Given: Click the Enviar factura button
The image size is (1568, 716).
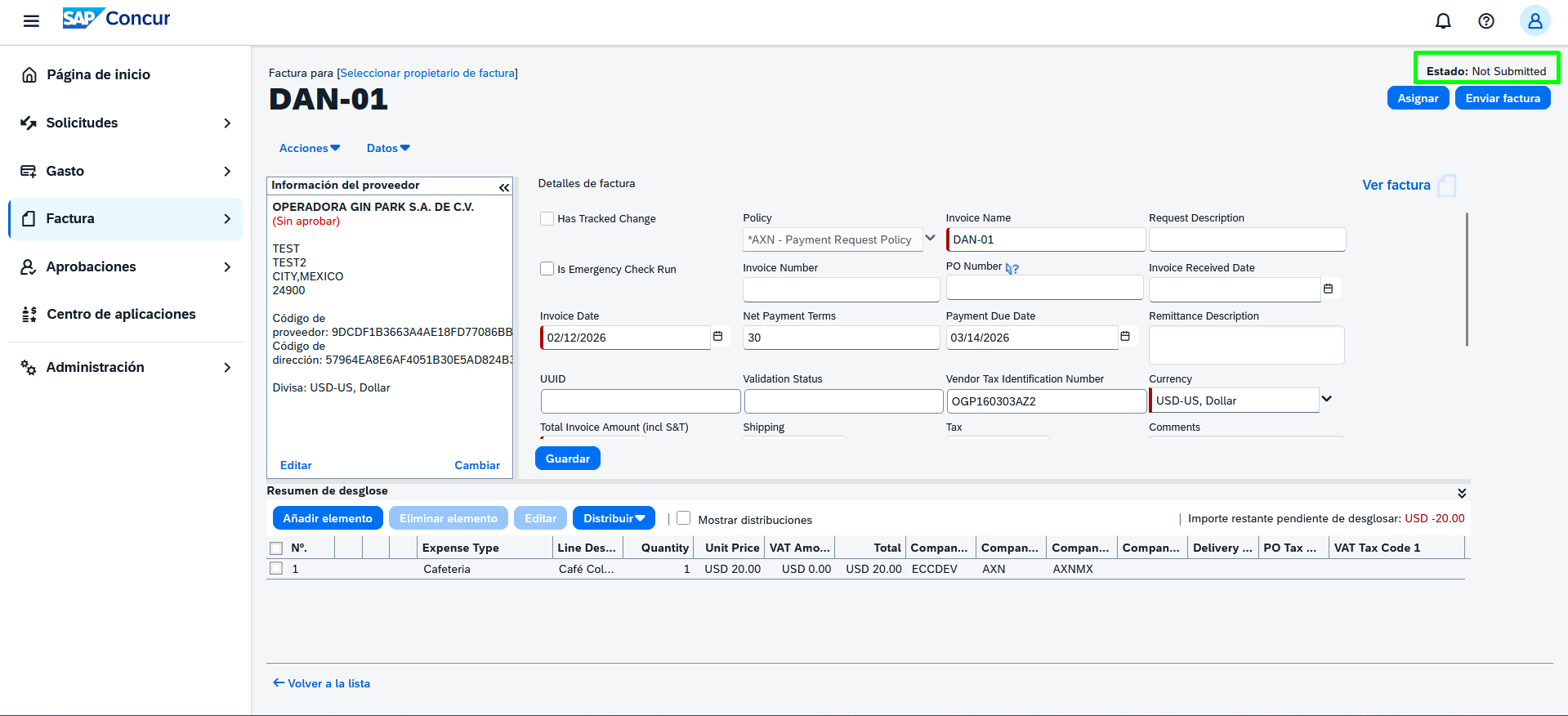Looking at the screenshot, I should 1502,98.
